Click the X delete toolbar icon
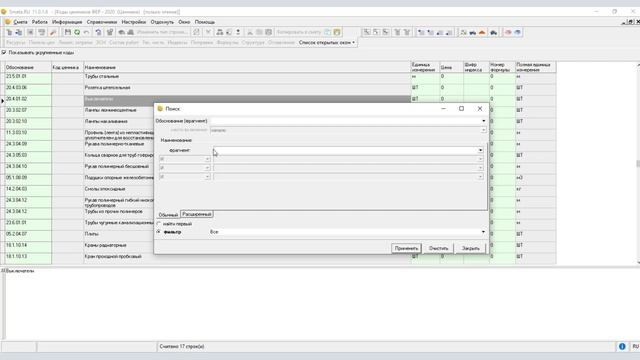640x360 pixels. [x=208, y=32]
